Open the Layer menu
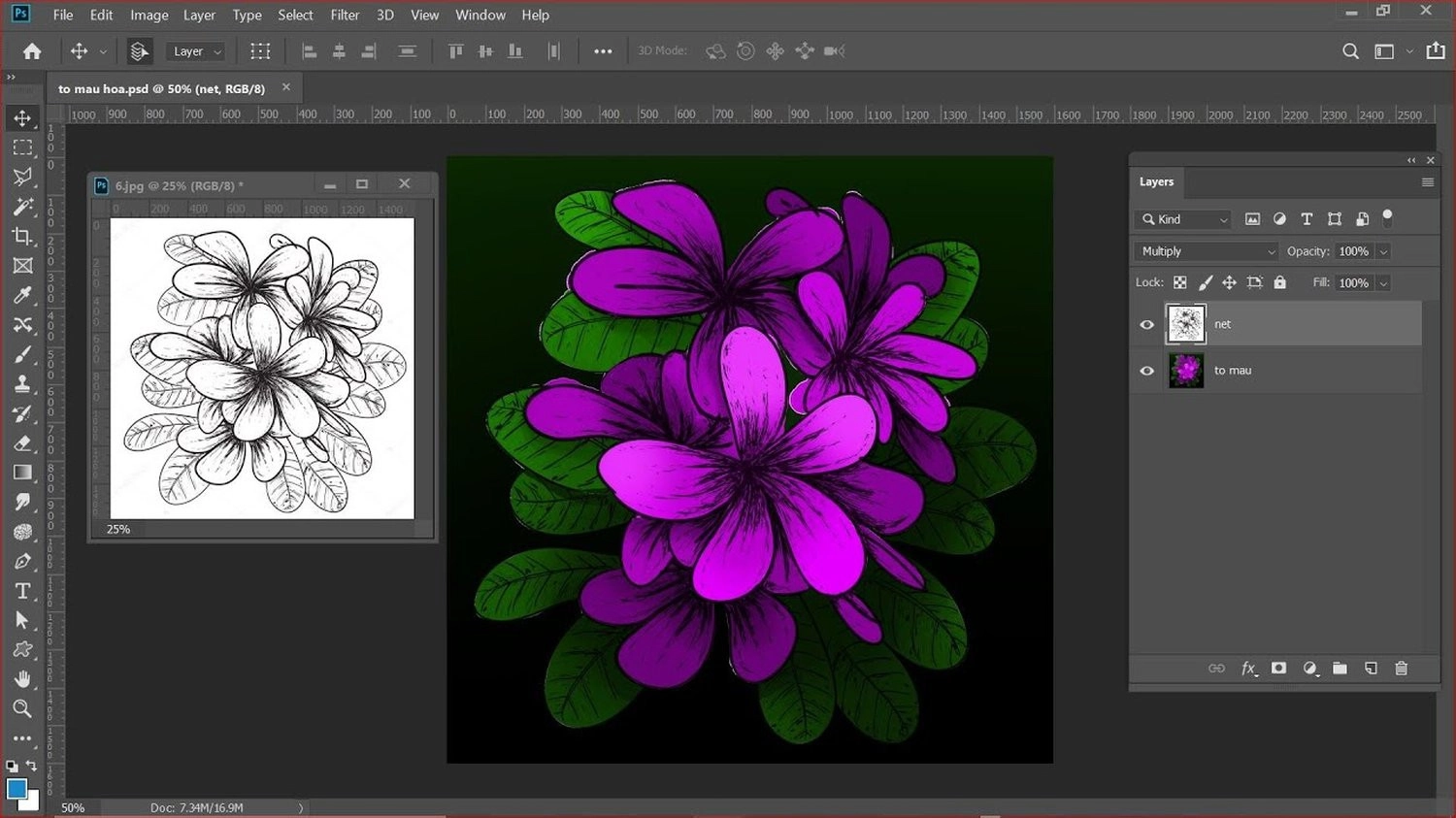Screen dimensions: 1456x818 click(199, 15)
